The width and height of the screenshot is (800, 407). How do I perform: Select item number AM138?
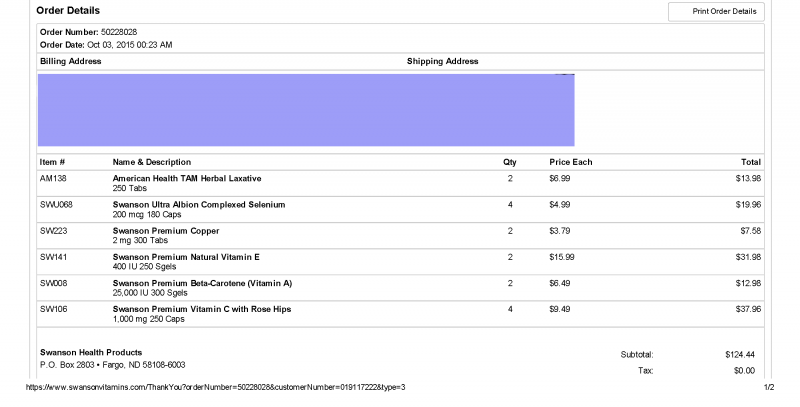pos(53,179)
